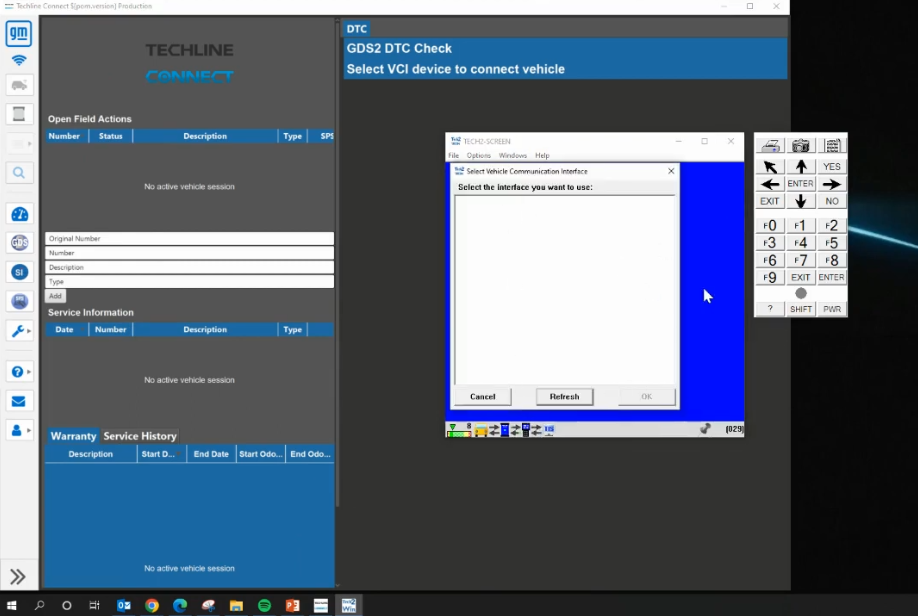
Task: Expand the user account menu
Action: click(20, 430)
